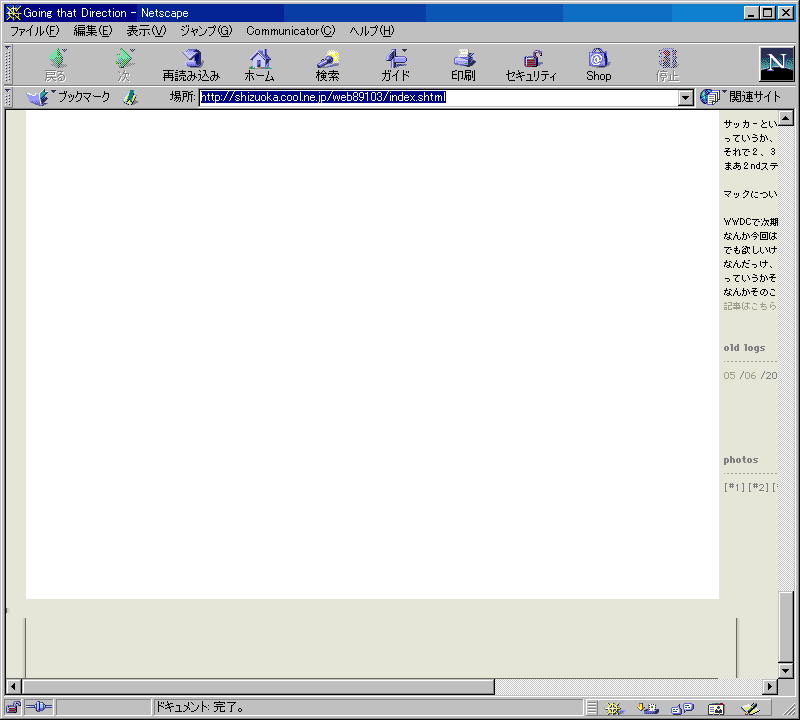Open Newsgroups from the component bar

[x=682, y=708]
